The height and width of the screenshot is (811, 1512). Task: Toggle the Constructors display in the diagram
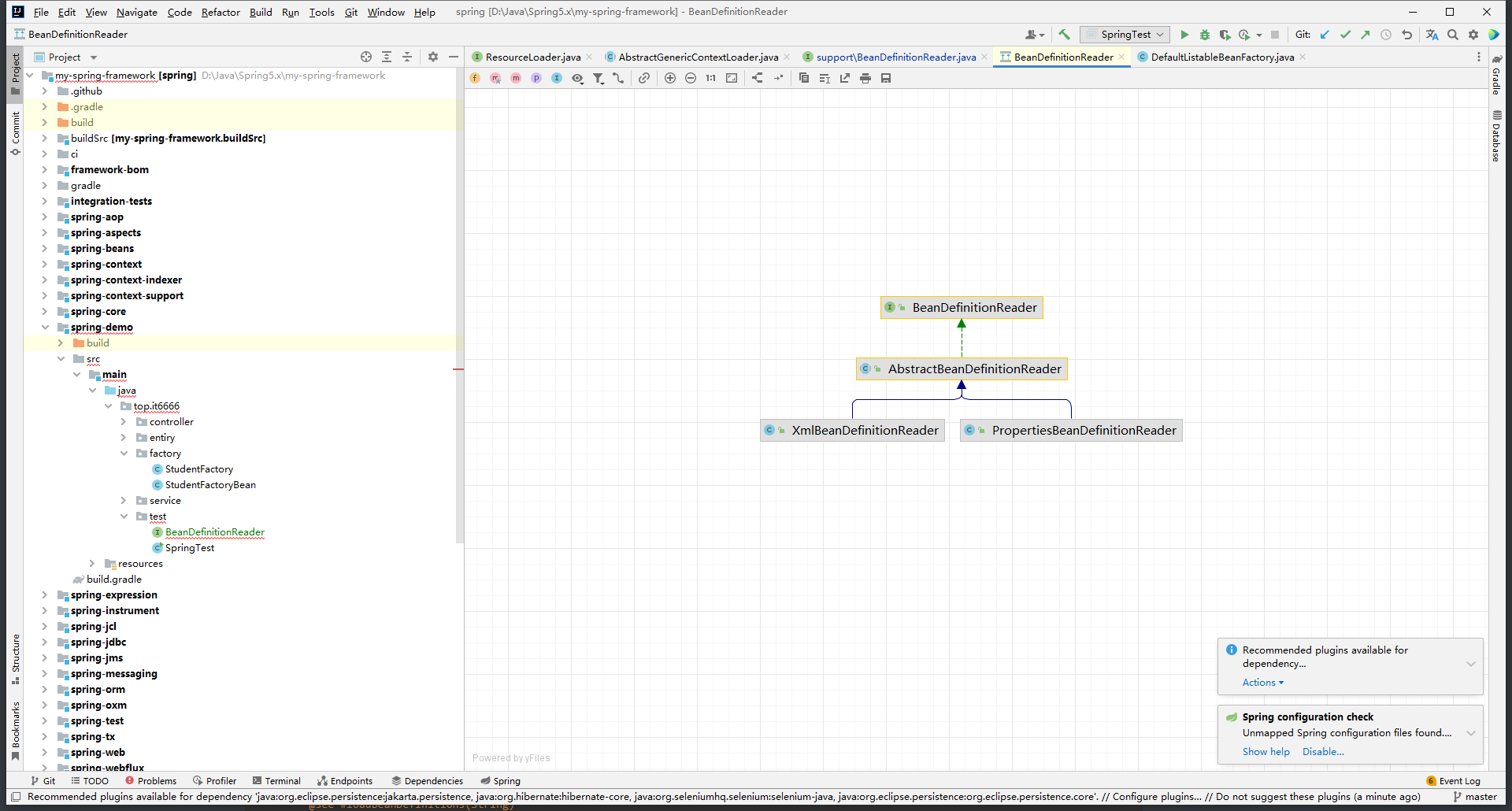(495, 78)
